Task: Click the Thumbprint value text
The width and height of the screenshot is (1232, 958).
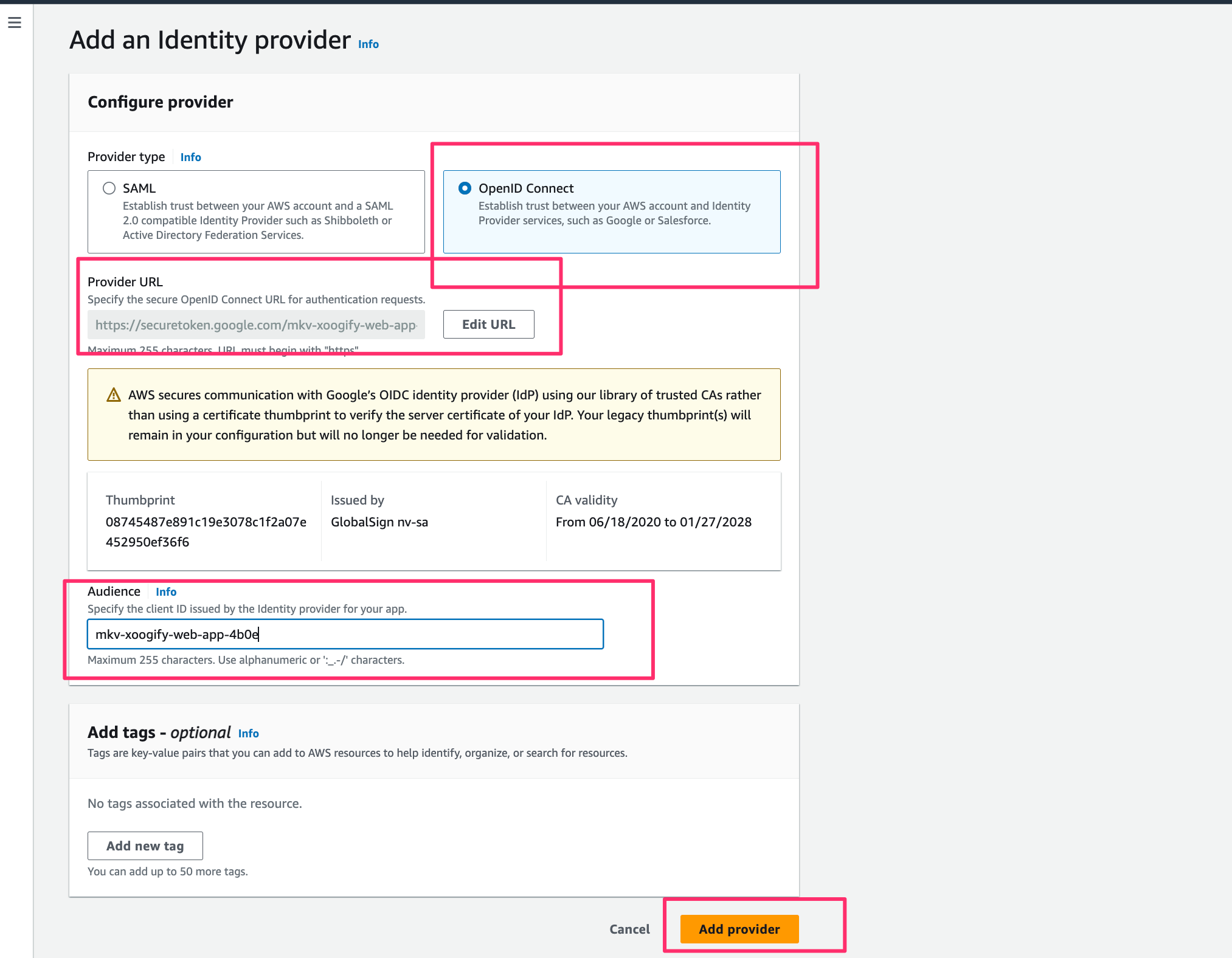Action: 206,532
